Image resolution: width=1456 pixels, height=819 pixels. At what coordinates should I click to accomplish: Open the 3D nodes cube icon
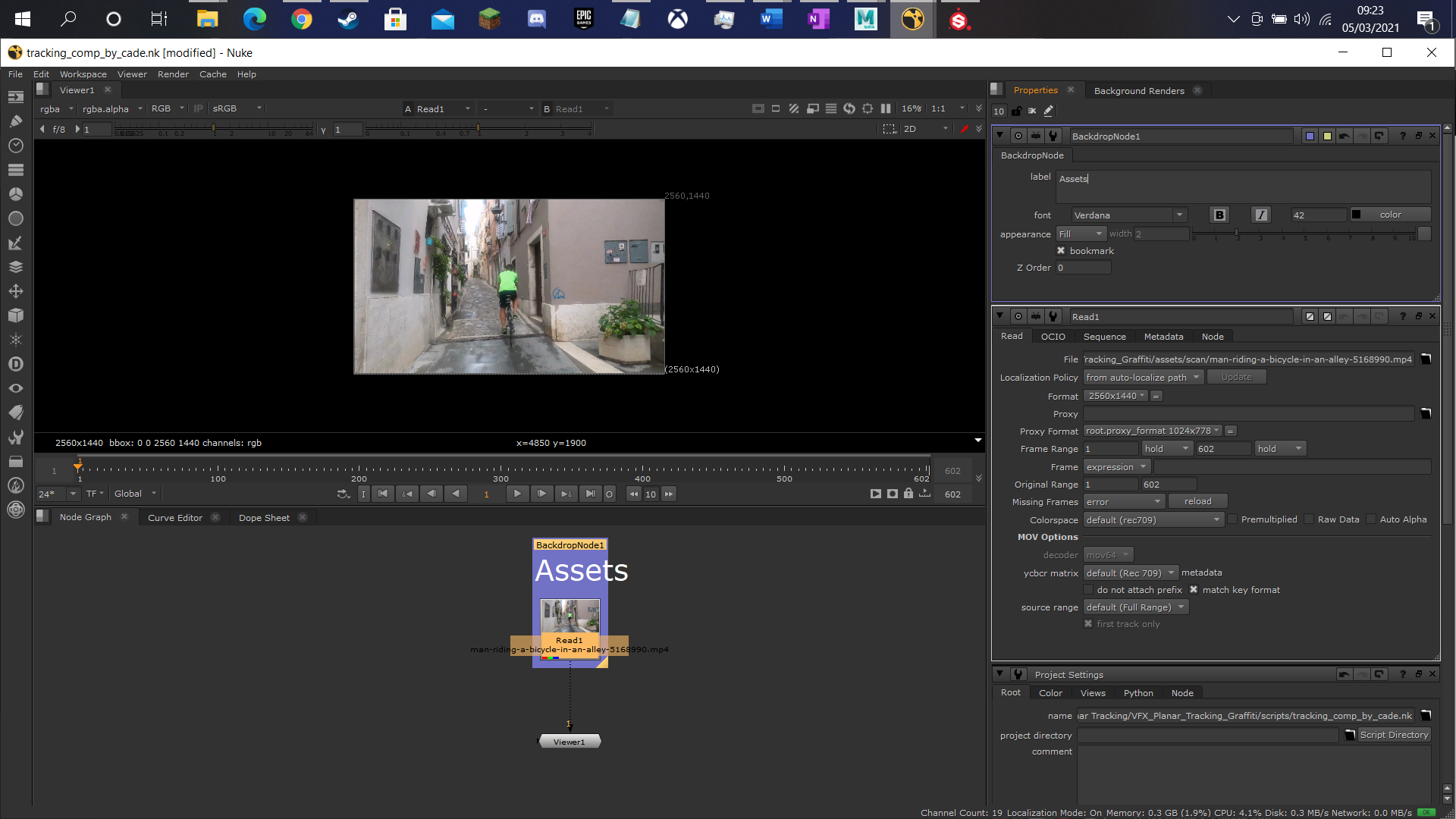[x=15, y=315]
